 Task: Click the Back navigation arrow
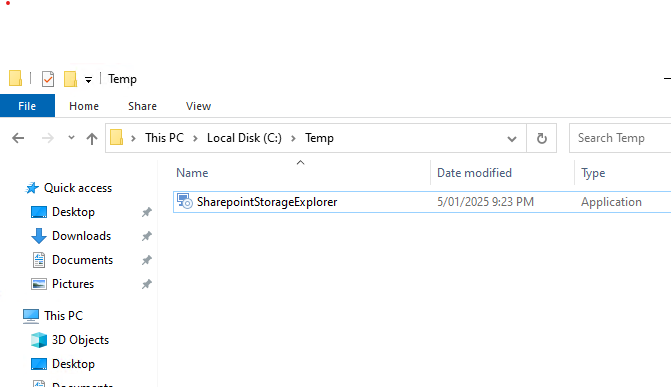click(18, 138)
